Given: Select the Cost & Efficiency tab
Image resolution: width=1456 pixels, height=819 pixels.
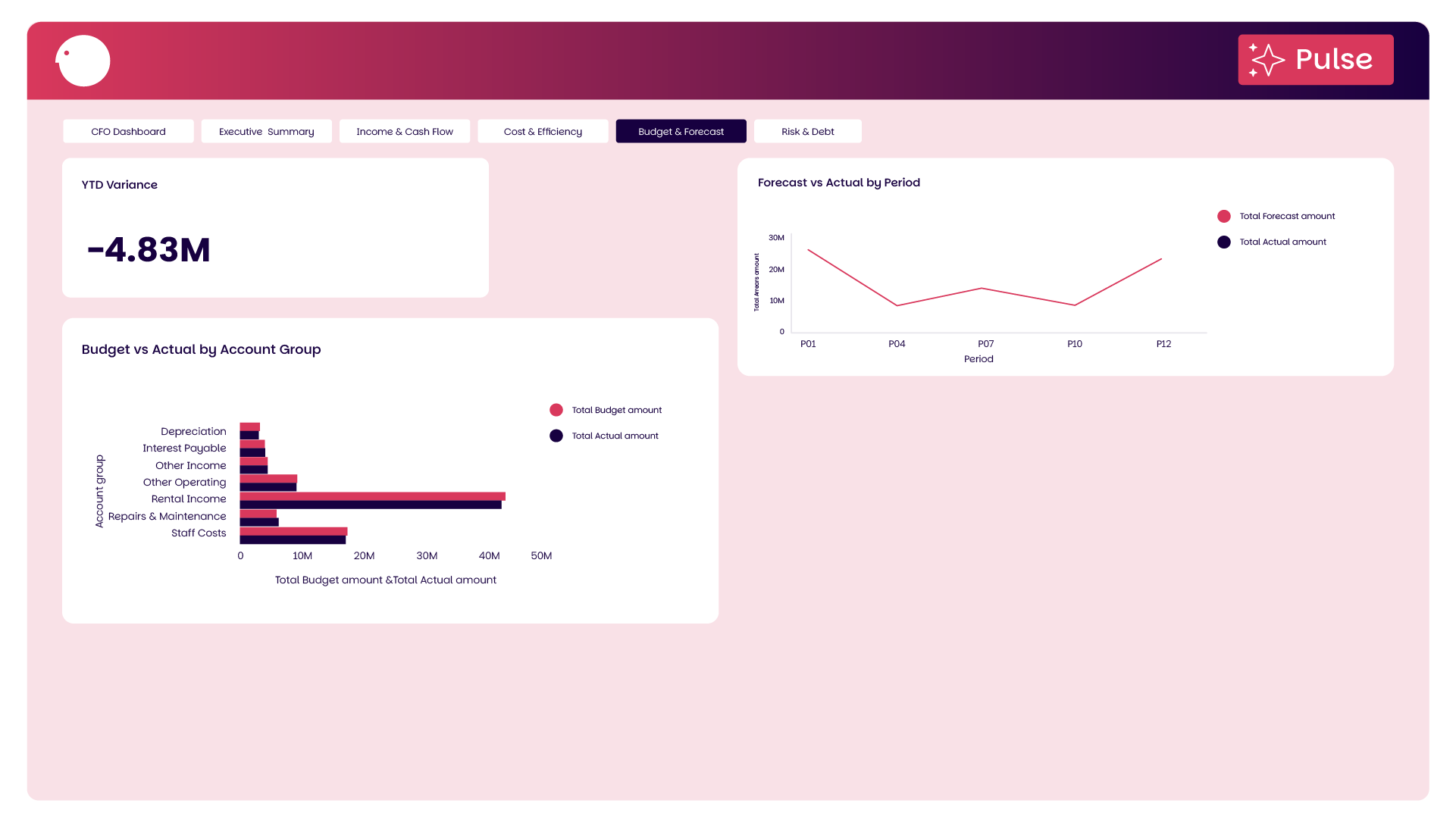Looking at the screenshot, I should 543,131.
